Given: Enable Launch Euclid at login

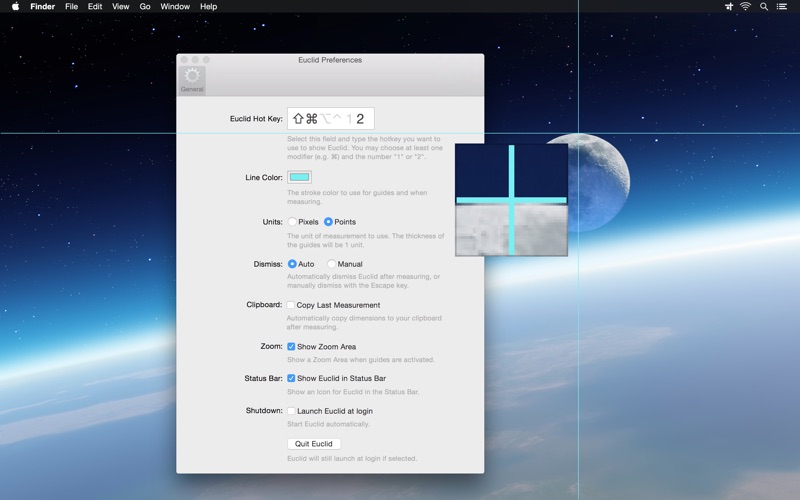Looking at the screenshot, I should (291, 411).
